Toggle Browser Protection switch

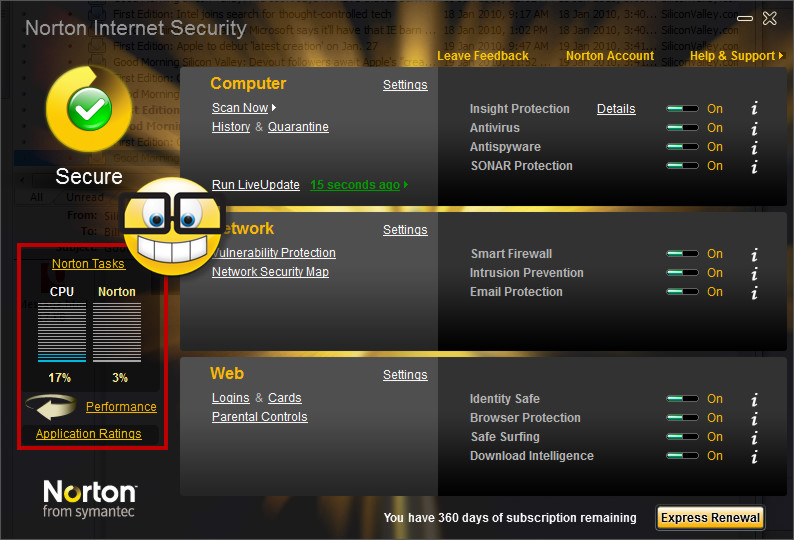point(682,418)
